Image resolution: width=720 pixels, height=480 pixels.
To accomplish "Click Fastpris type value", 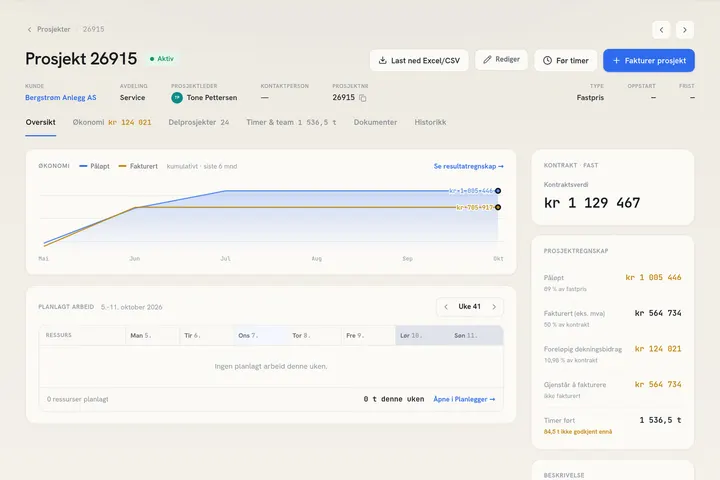I will pos(590,97).
